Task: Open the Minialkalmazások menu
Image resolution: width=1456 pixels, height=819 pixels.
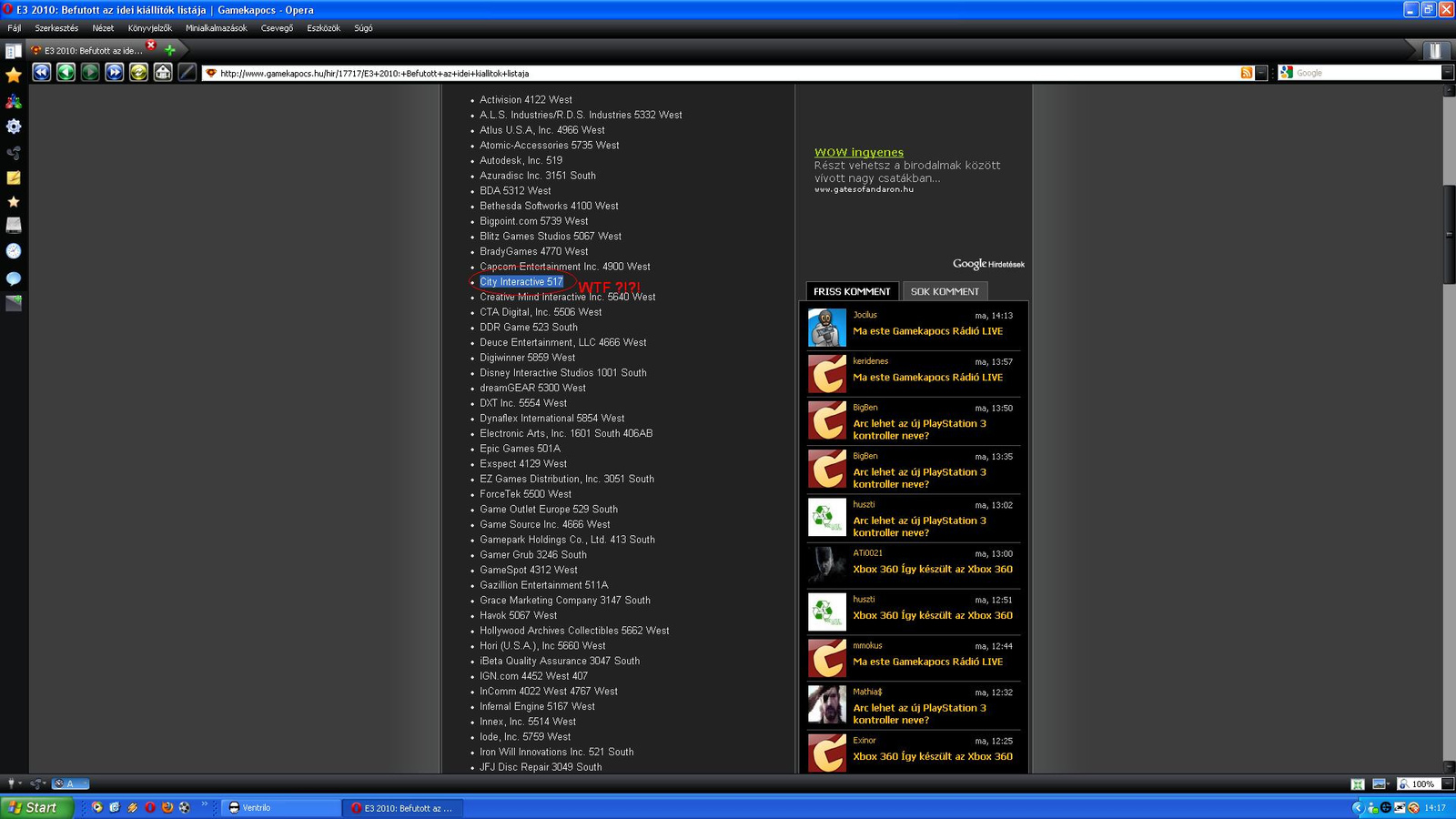Action: pyautogui.click(x=217, y=28)
